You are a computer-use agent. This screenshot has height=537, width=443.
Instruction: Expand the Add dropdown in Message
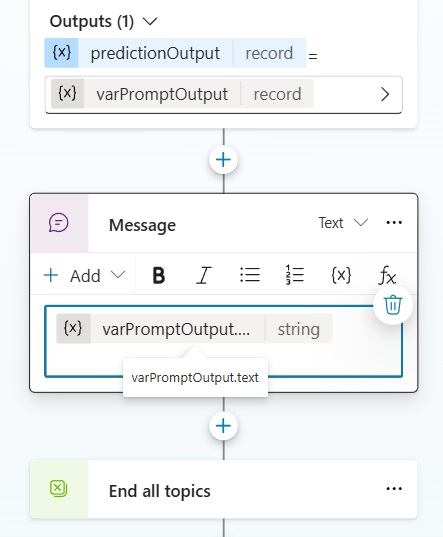click(x=85, y=275)
